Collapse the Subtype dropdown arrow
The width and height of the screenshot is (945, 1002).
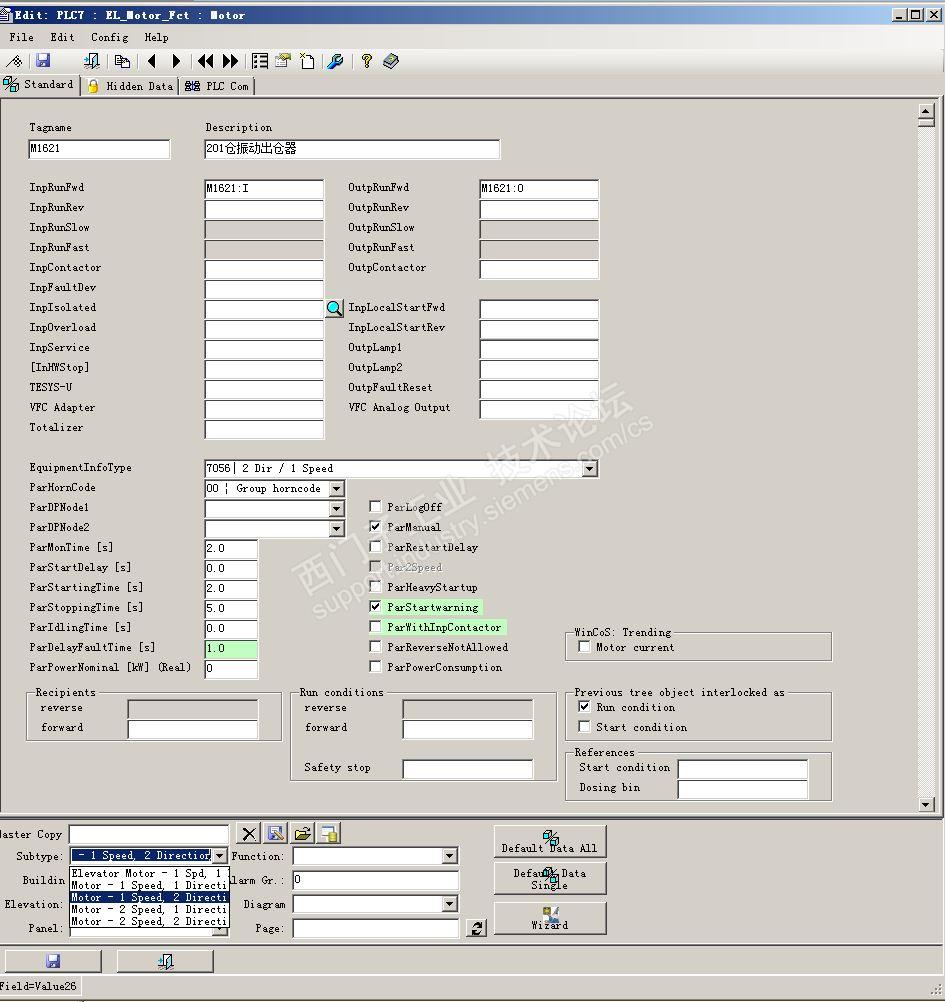219,856
